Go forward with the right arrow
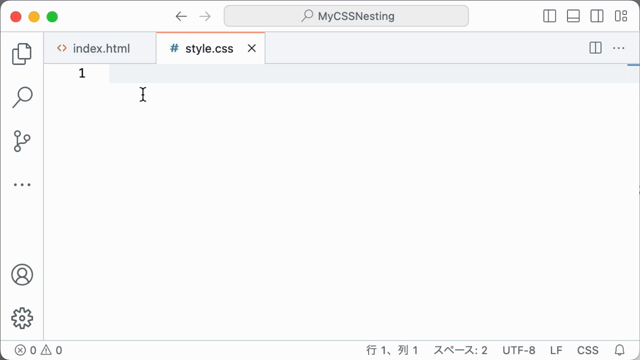This screenshot has width=640, height=360. point(205,16)
